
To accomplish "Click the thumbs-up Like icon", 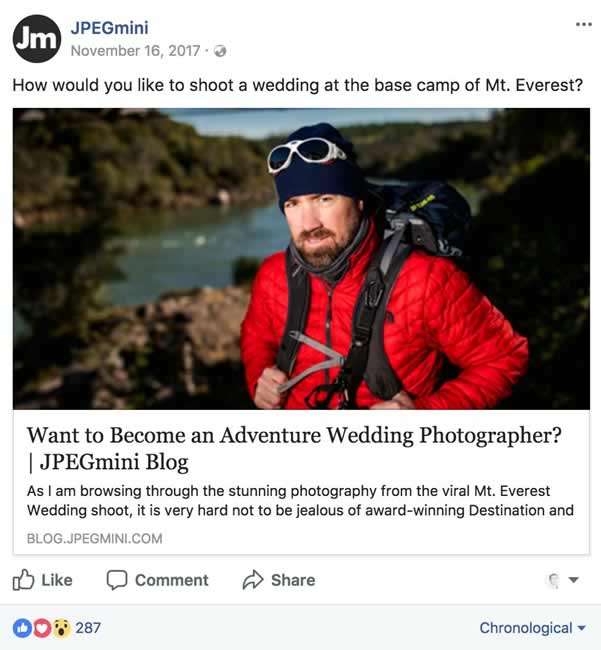I will [x=24, y=580].
